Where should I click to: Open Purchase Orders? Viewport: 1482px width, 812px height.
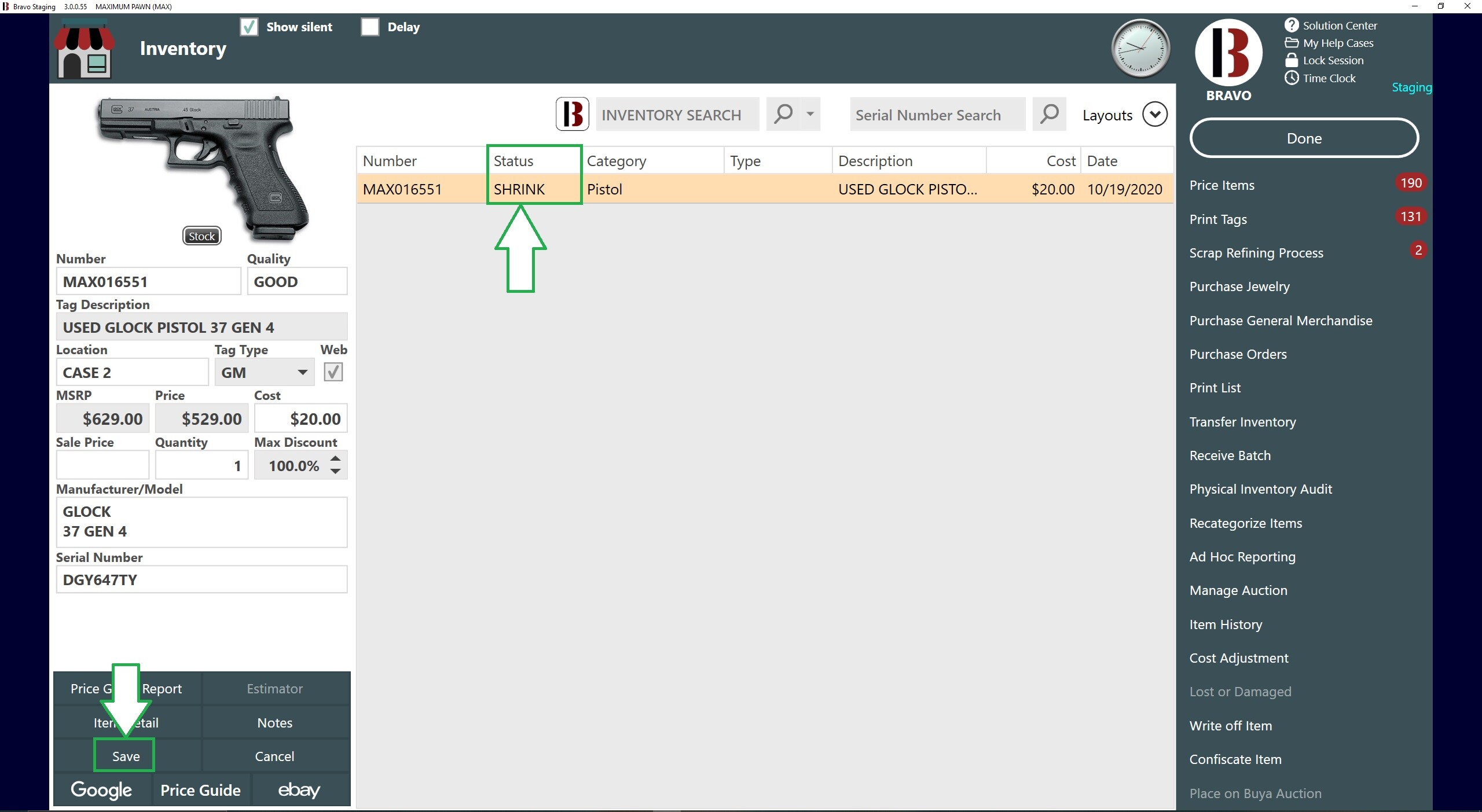[x=1238, y=354]
